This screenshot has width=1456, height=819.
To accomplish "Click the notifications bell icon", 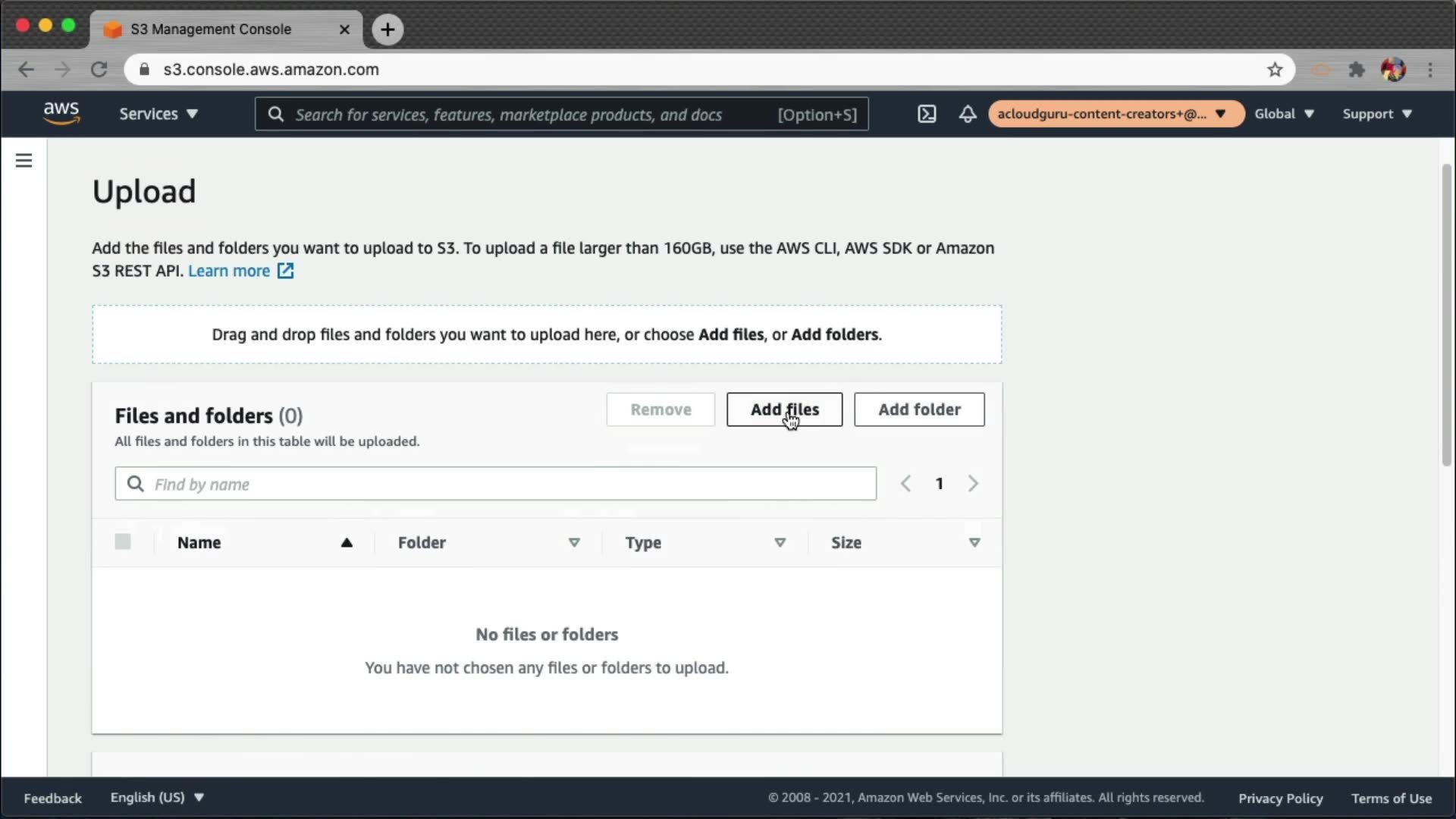I will tap(968, 114).
